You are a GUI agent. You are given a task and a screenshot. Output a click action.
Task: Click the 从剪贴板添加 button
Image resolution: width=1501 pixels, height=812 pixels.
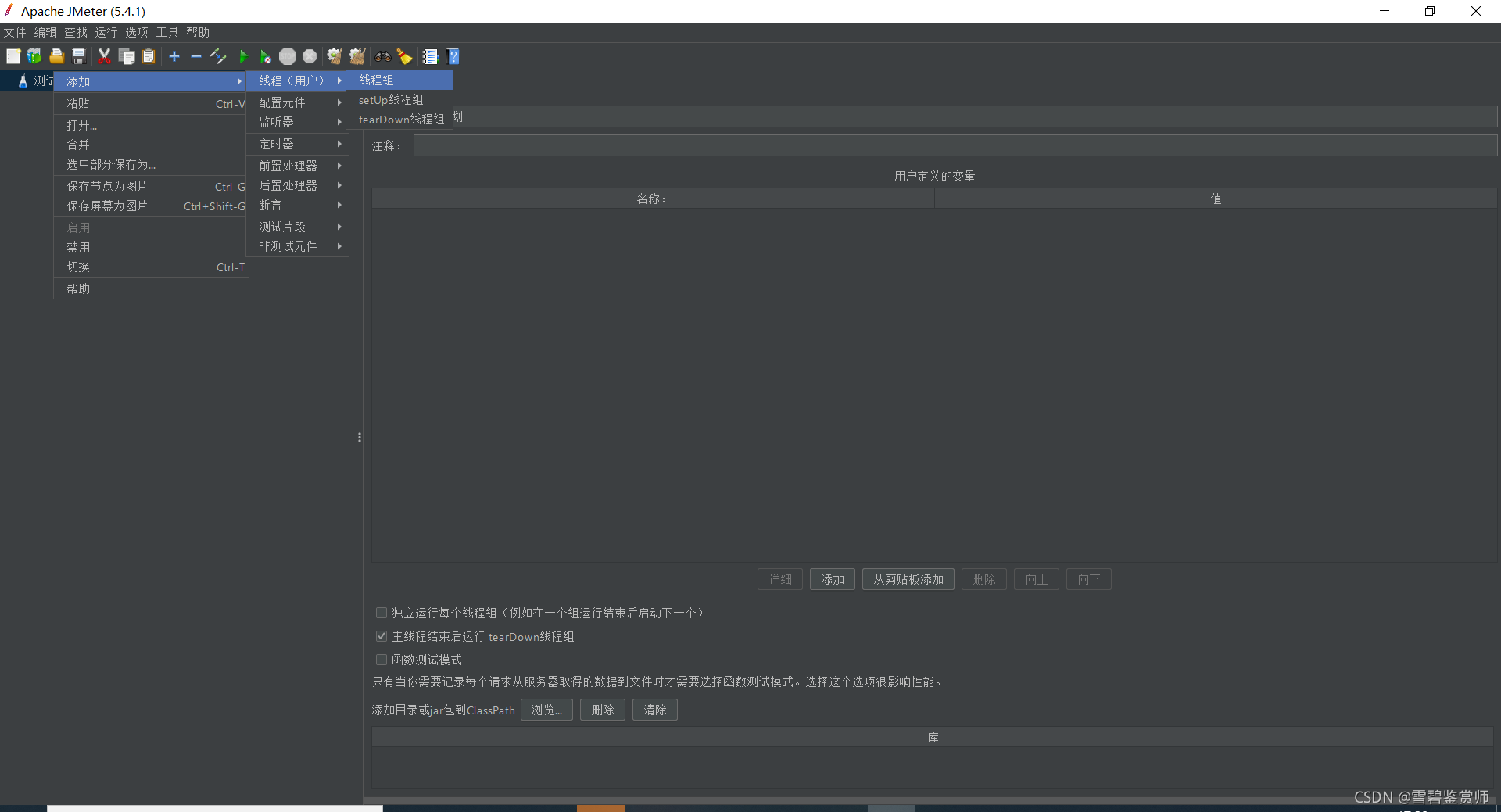point(908,579)
